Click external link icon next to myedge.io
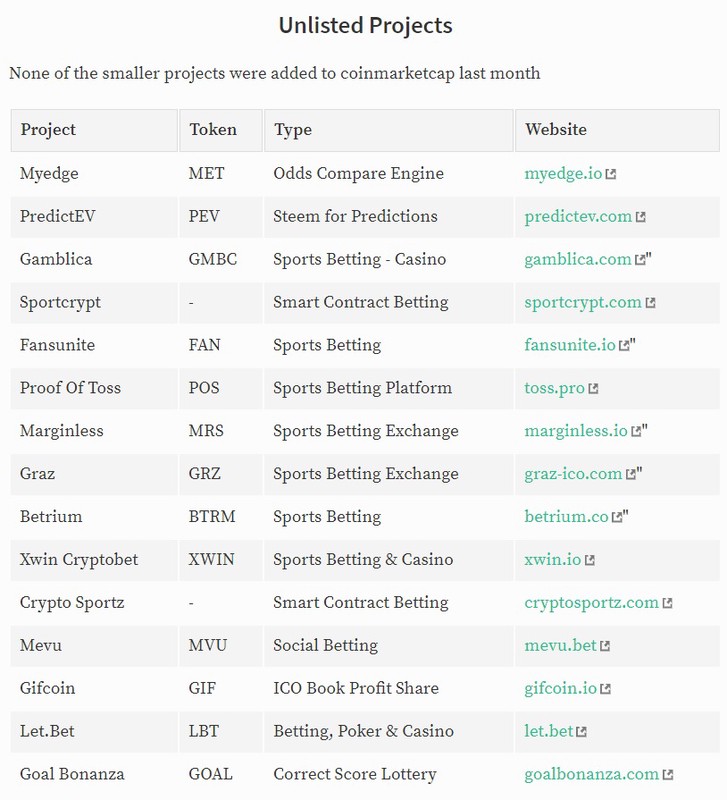 tap(610, 174)
